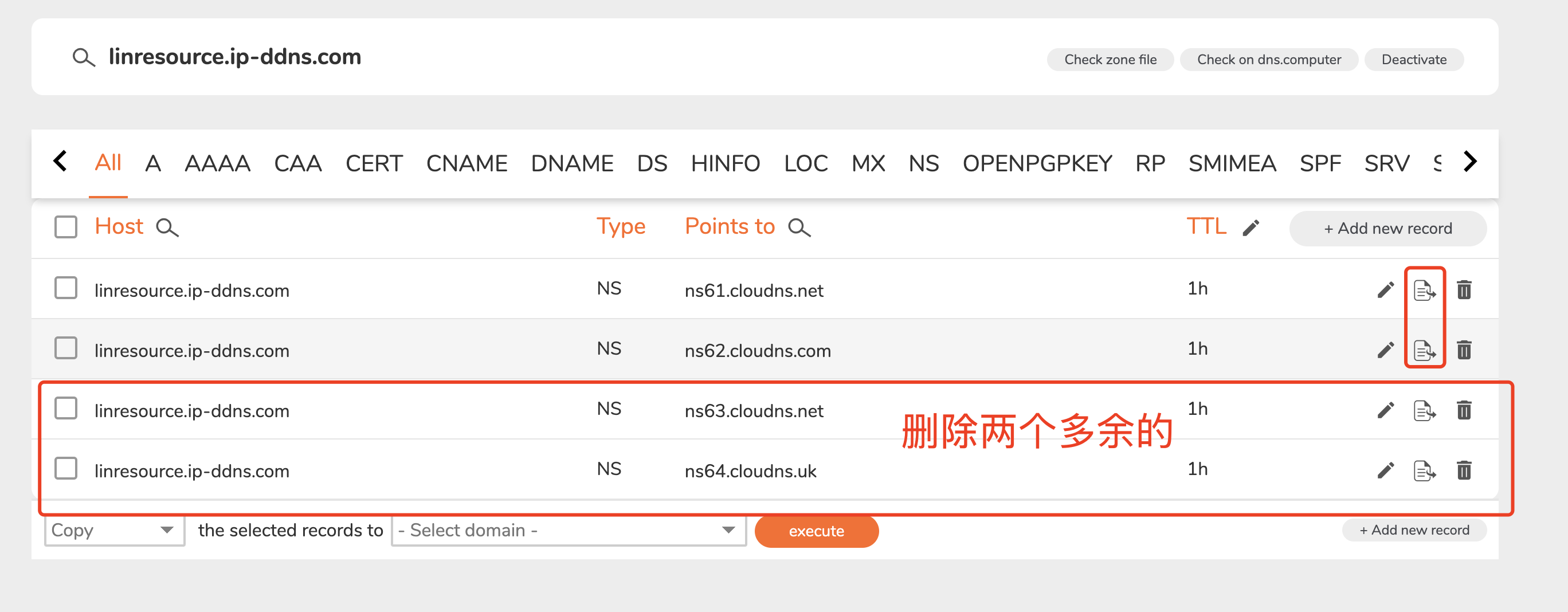The width and height of the screenshot is (1568, 612).
Task: Delete the ns61.cloudns.net record with its trash icon
Action: click(x=1464, y=289)
